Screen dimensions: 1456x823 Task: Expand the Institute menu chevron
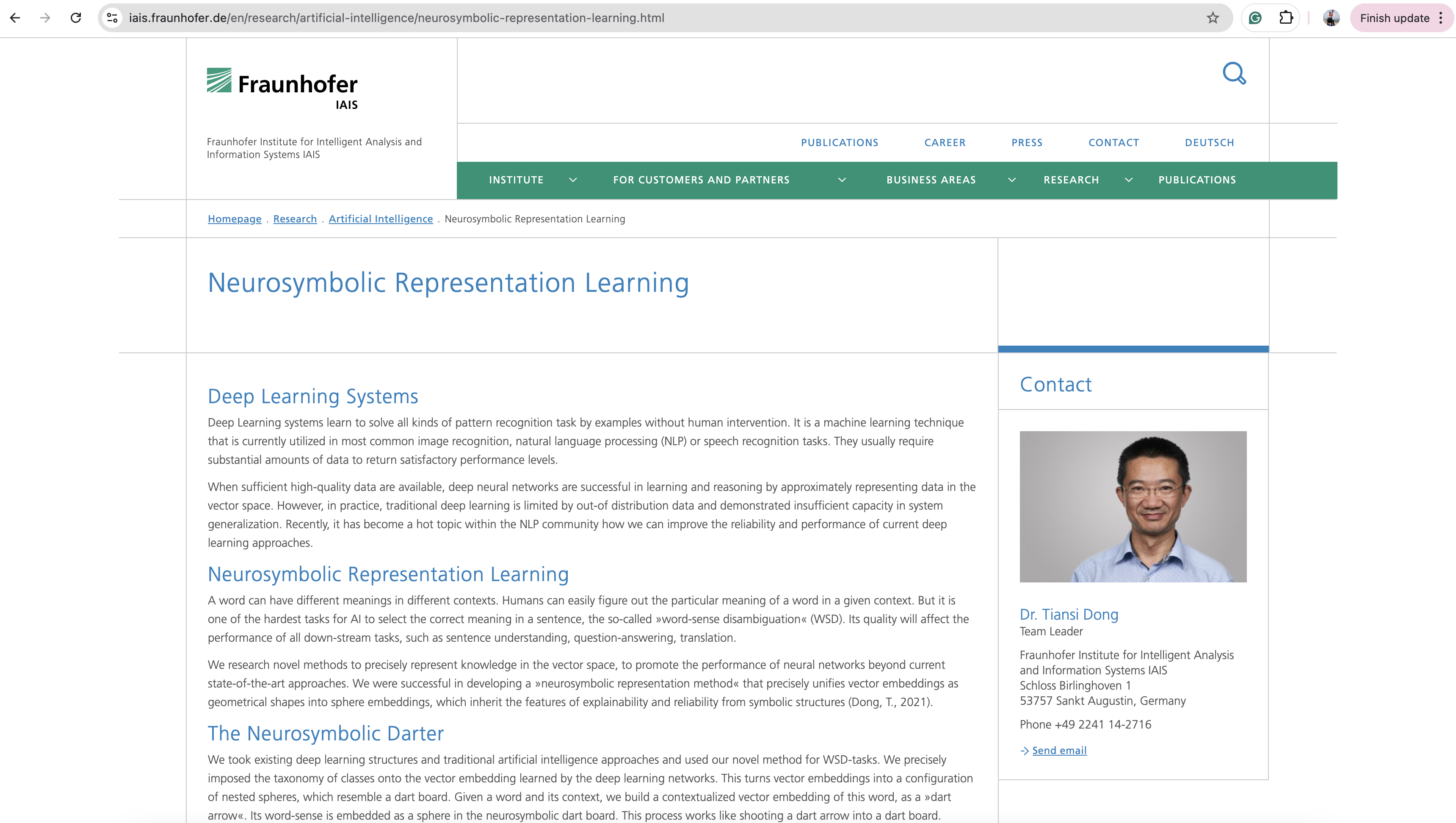(572, 180)
